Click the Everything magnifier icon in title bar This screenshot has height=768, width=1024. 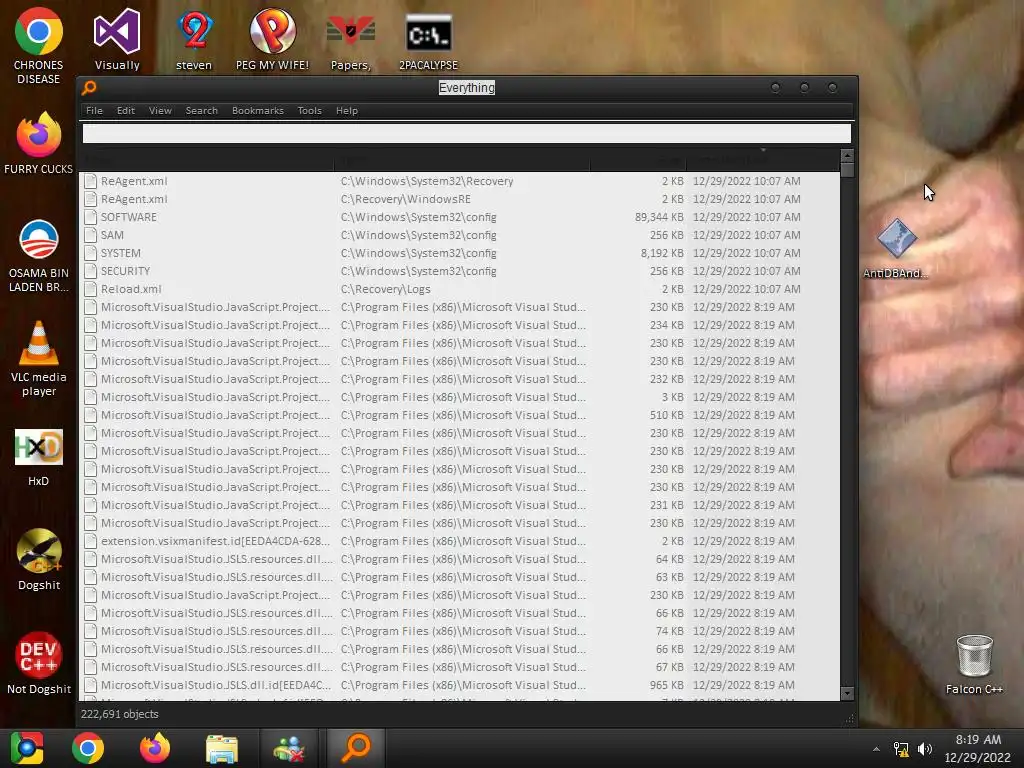(89, 88)
